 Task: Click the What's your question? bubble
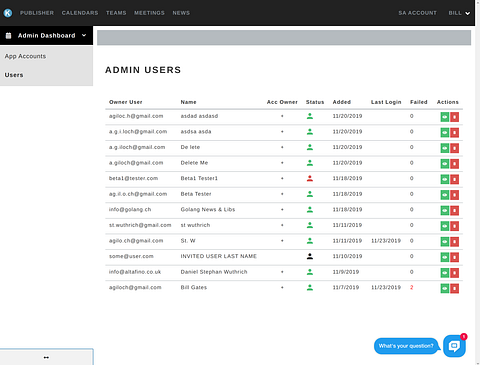click(x=406, y=346)
